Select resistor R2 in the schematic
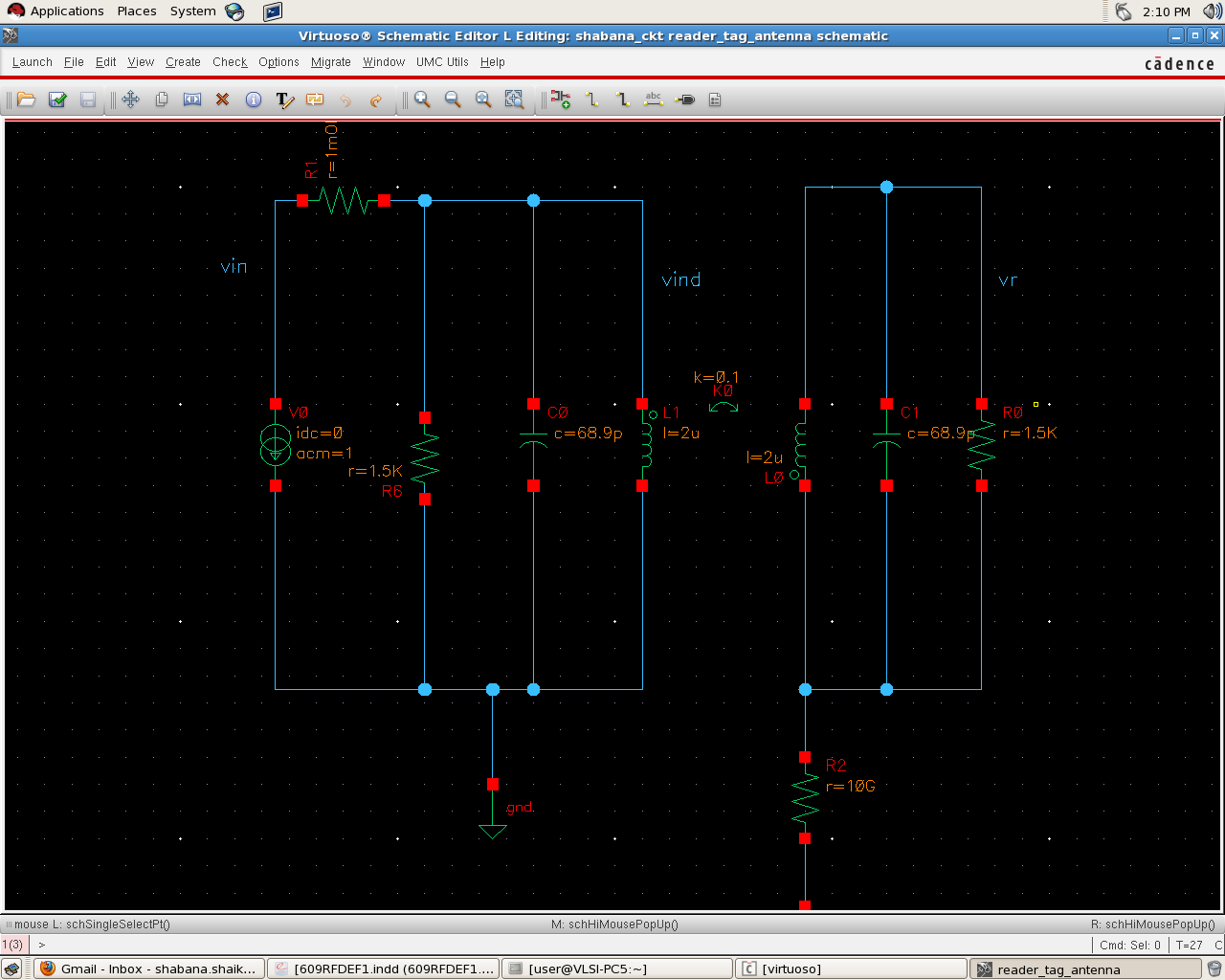Screen dimensions: 1225x980 point(805,798)
